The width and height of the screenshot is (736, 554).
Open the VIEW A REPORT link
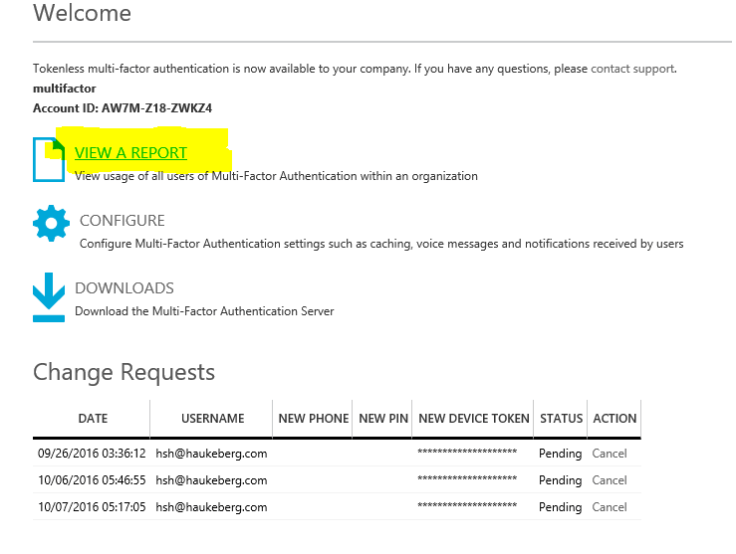[130, 153]
